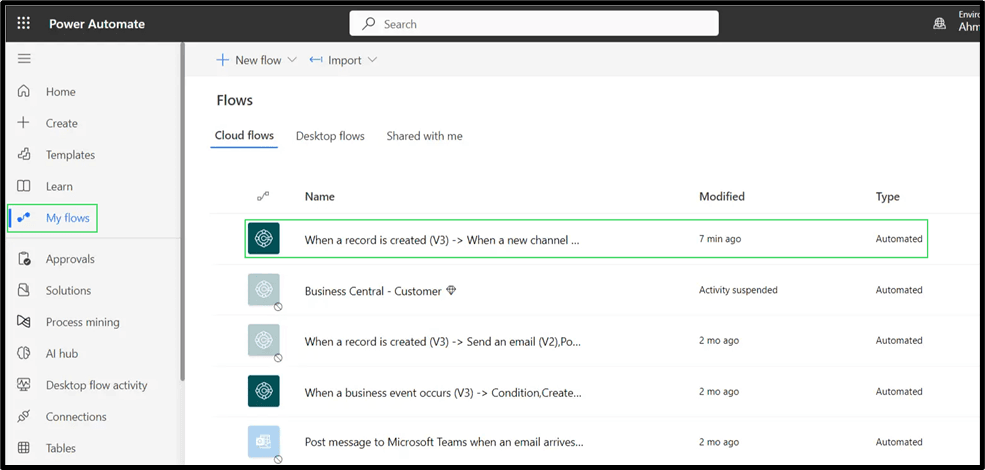The image size is (985, 470).
Task: Select the Cloud flows tab
Action: 244,136
